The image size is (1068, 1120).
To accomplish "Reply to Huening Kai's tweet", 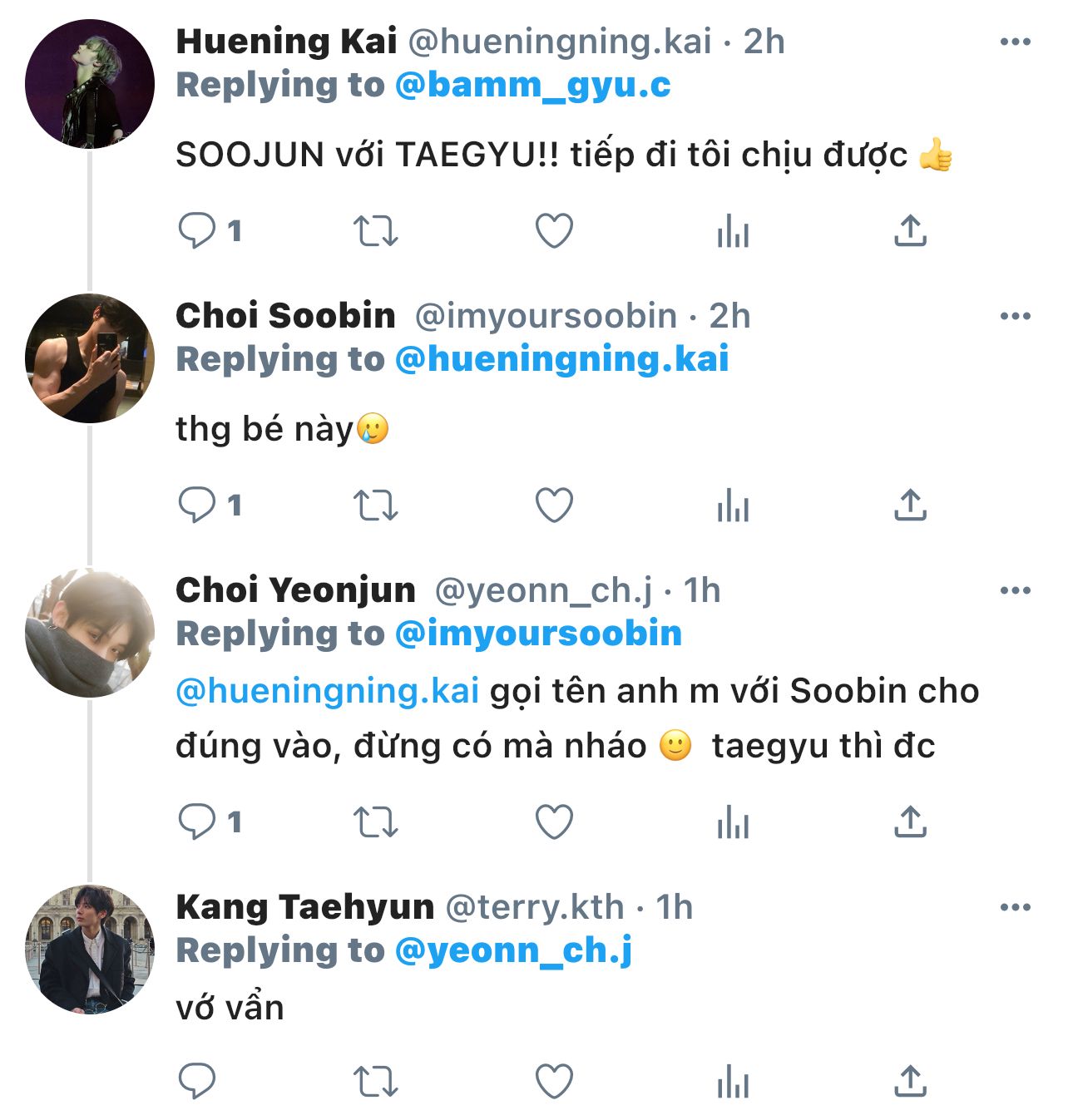I will [197, 231].
